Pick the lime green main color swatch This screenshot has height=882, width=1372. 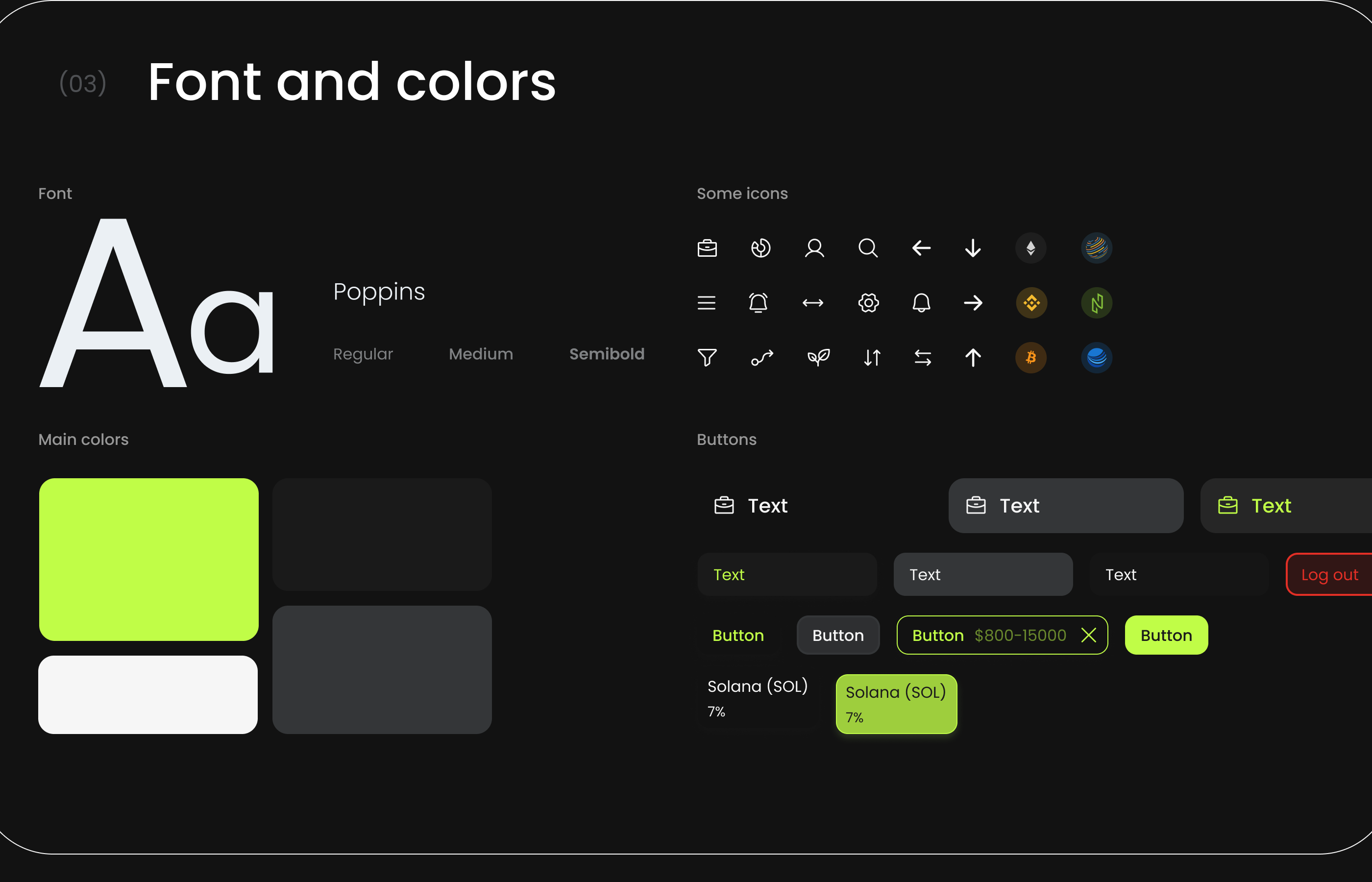(x=149, y=559)
